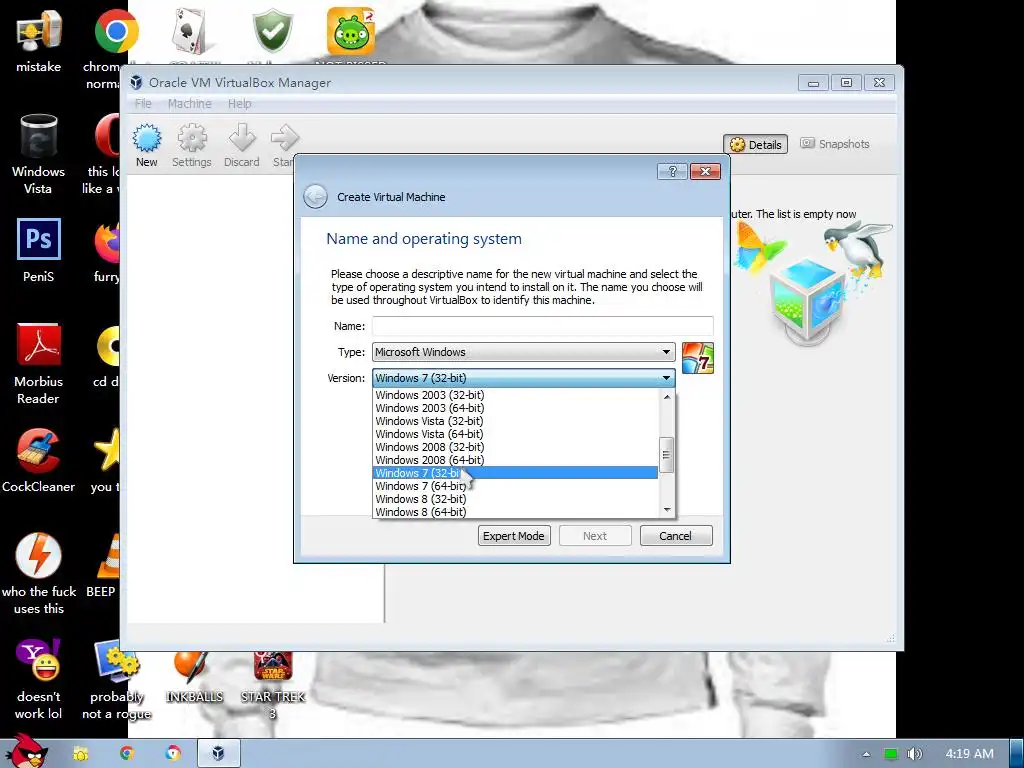Switch to the Details view button
Viewport: 1024px width, 768px height.
[756, 144]
